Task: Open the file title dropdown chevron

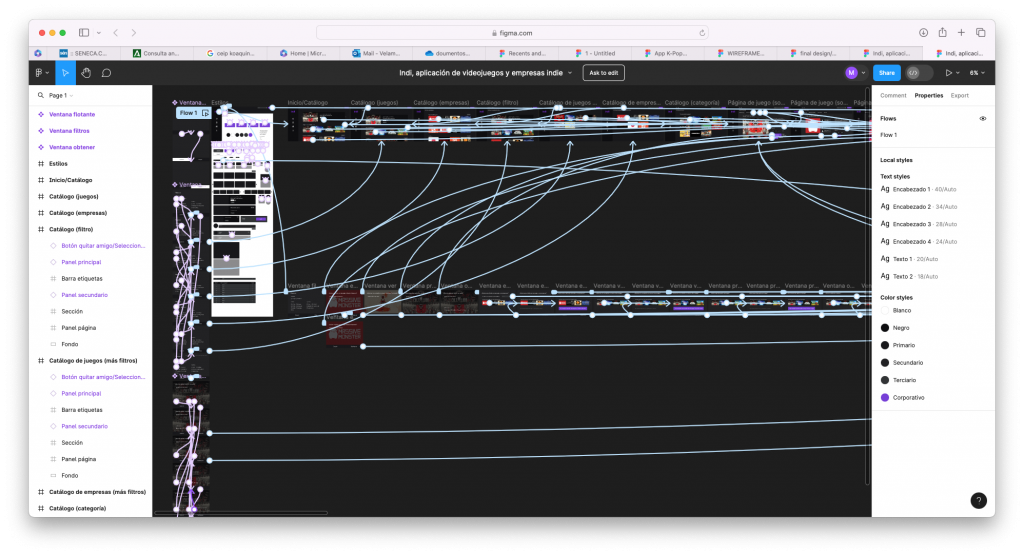Action: coord(571,73)
